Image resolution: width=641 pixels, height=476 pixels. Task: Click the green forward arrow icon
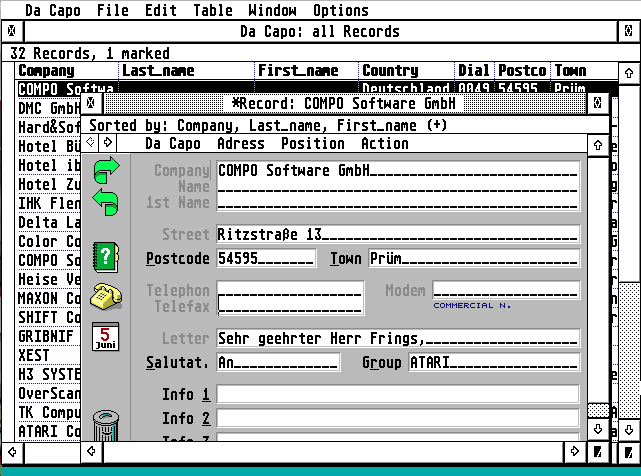(x=106, y=169)
